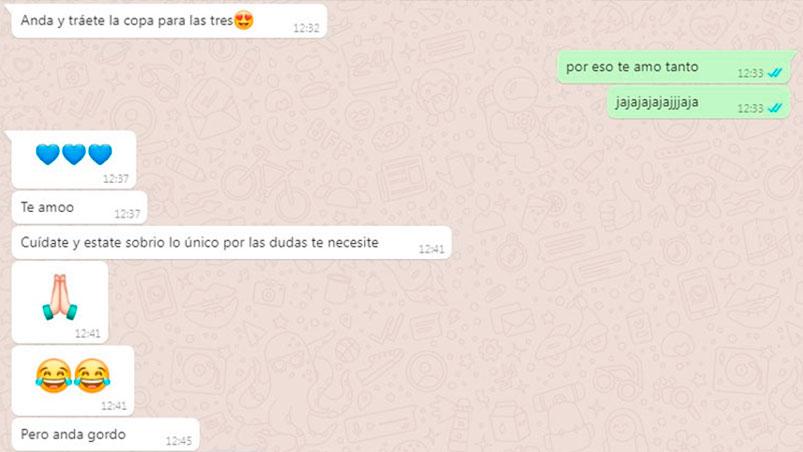Image resolution: width=803 pixels, height=452 pixels.
Task: Select the 'Cuídate y estate sobrio' message
Action: [231, 243]
